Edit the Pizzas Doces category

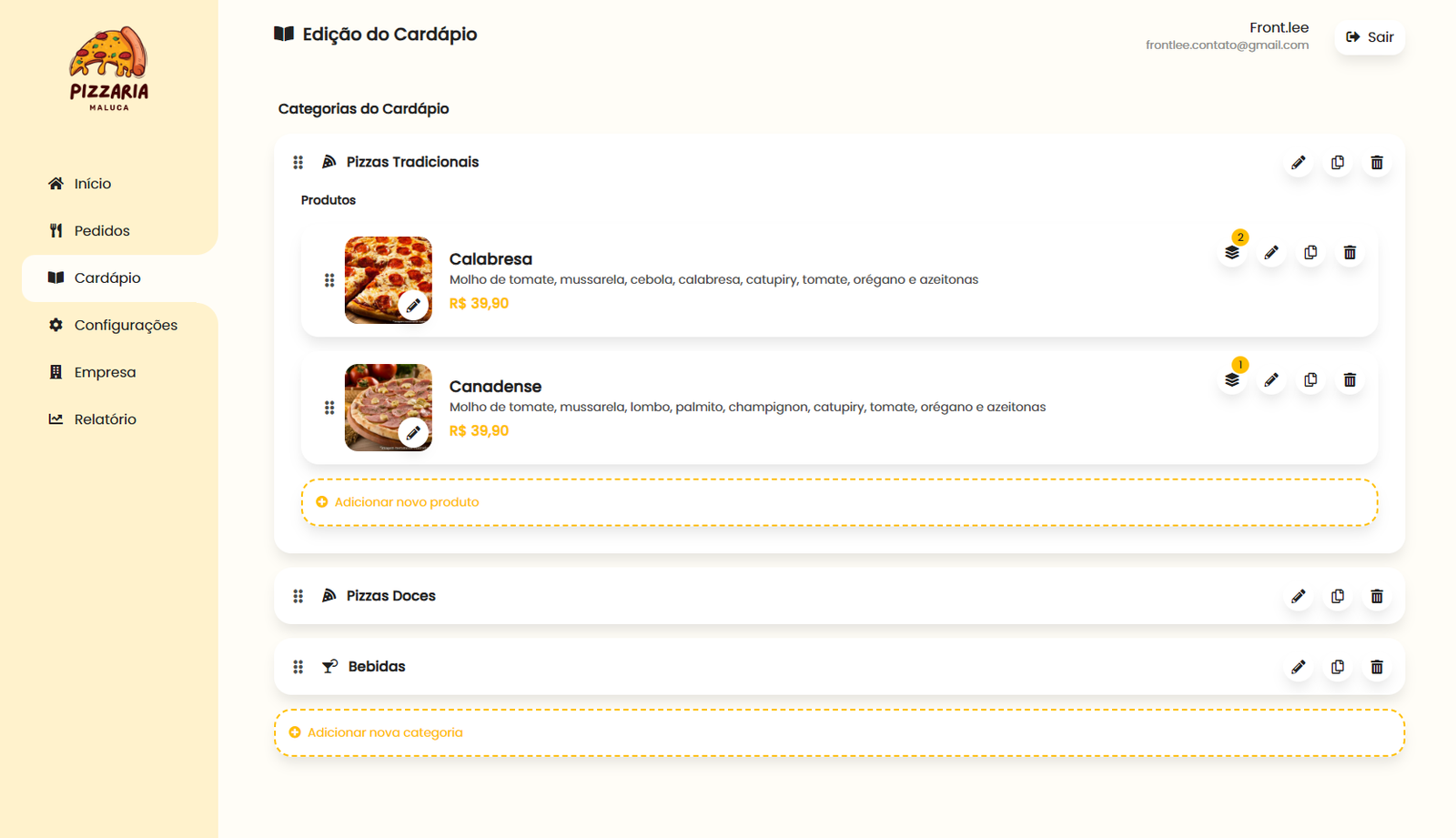tap(1299, 596)
